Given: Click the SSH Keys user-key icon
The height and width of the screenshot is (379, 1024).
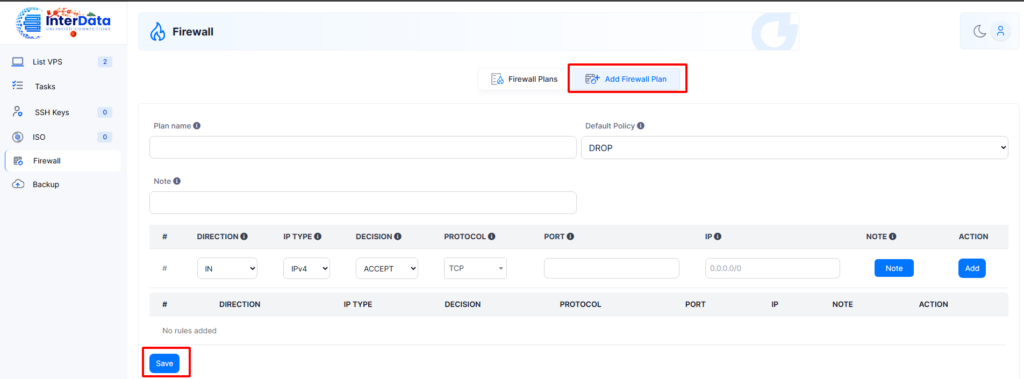Looking at the screenshot, I should click(x=18, y=112).
